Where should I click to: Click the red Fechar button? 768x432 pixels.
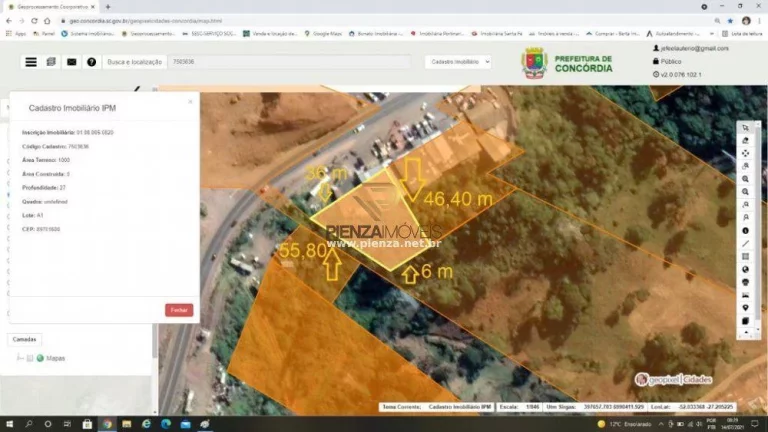(x=179, y=310)
